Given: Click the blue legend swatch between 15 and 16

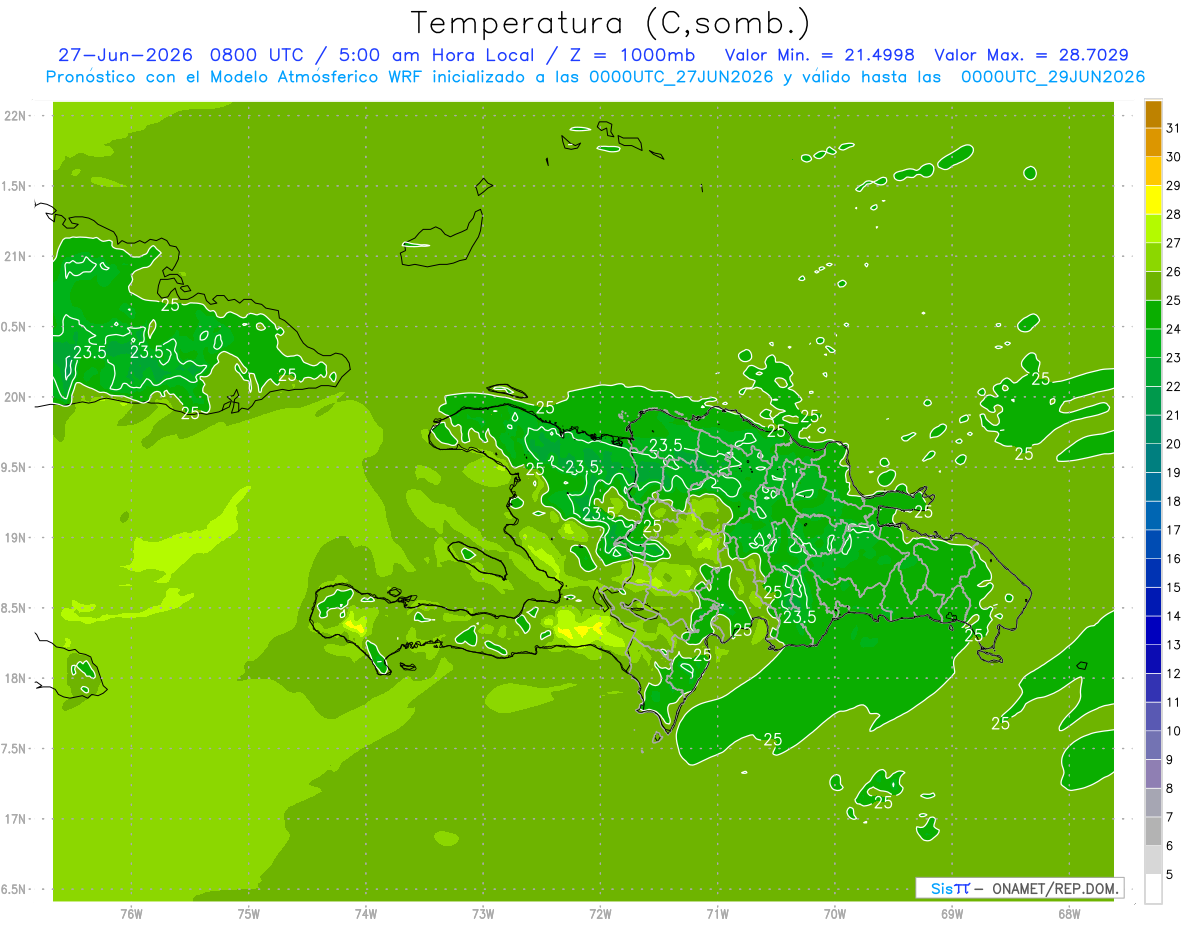Looking at the screenshot, I should click(x=1153, y=573).
